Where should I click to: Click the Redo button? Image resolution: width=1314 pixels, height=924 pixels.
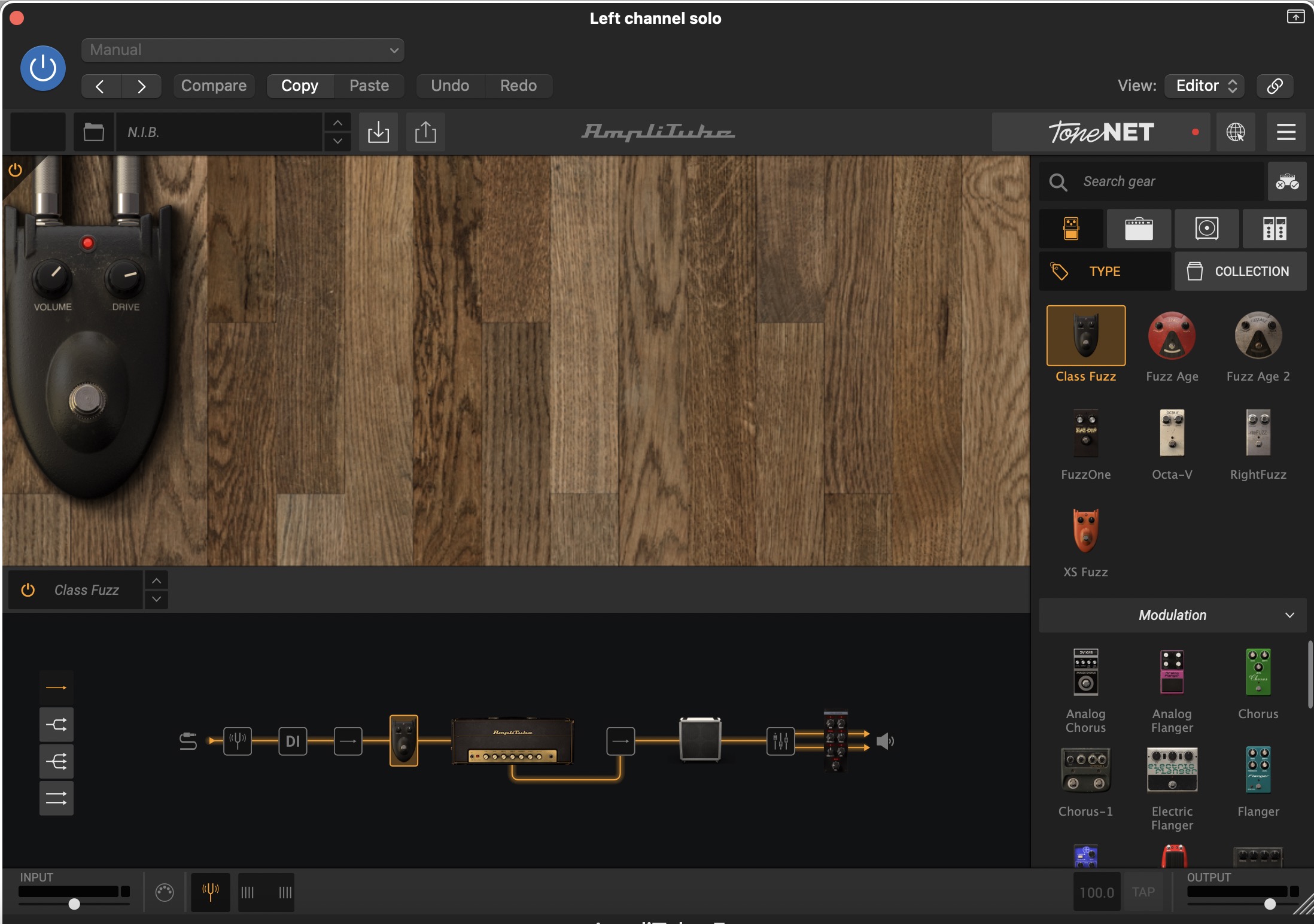pos(518,86)
